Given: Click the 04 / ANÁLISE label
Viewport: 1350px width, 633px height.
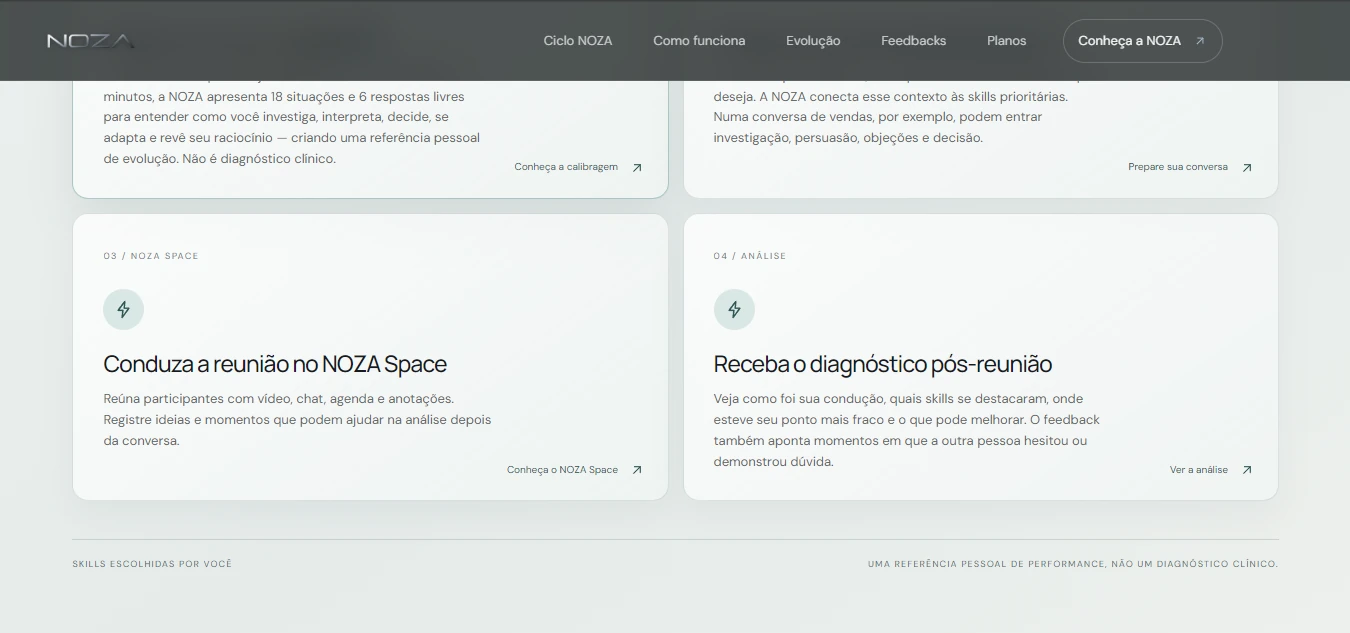Looking at the screenshot, I should click(x=750, y=256).
